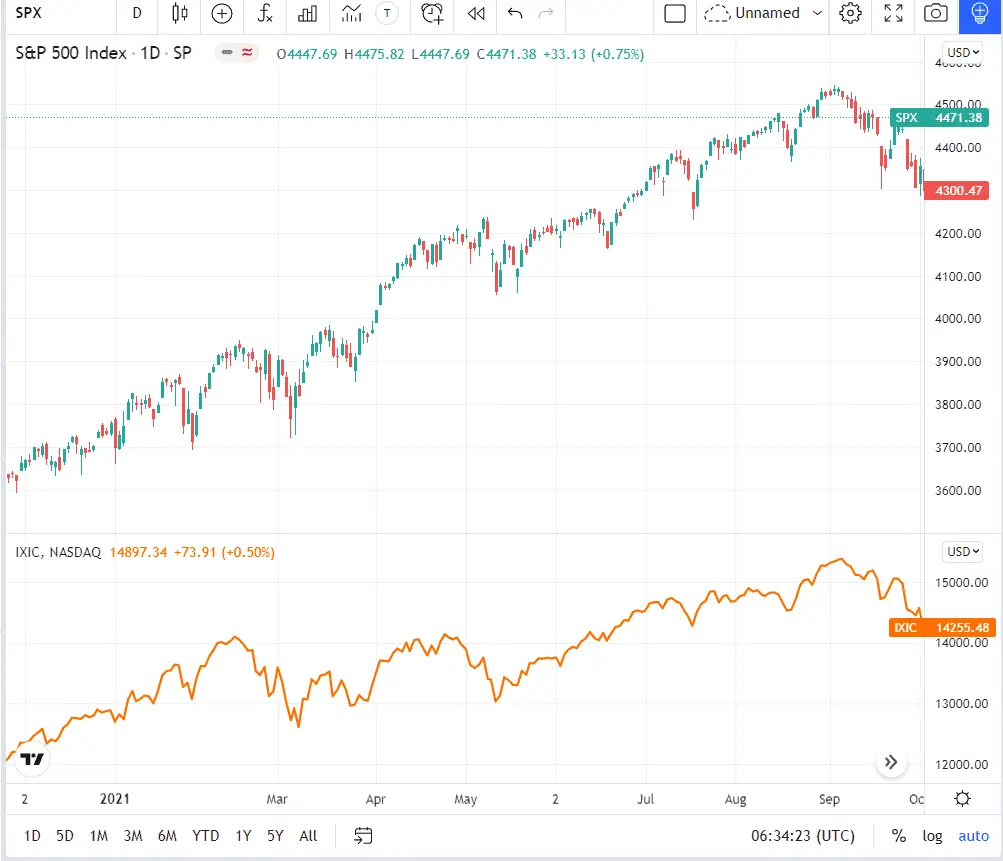Select the 6M time range
Viewport: 1003px width, 861px height.
(x=167, y=836)
